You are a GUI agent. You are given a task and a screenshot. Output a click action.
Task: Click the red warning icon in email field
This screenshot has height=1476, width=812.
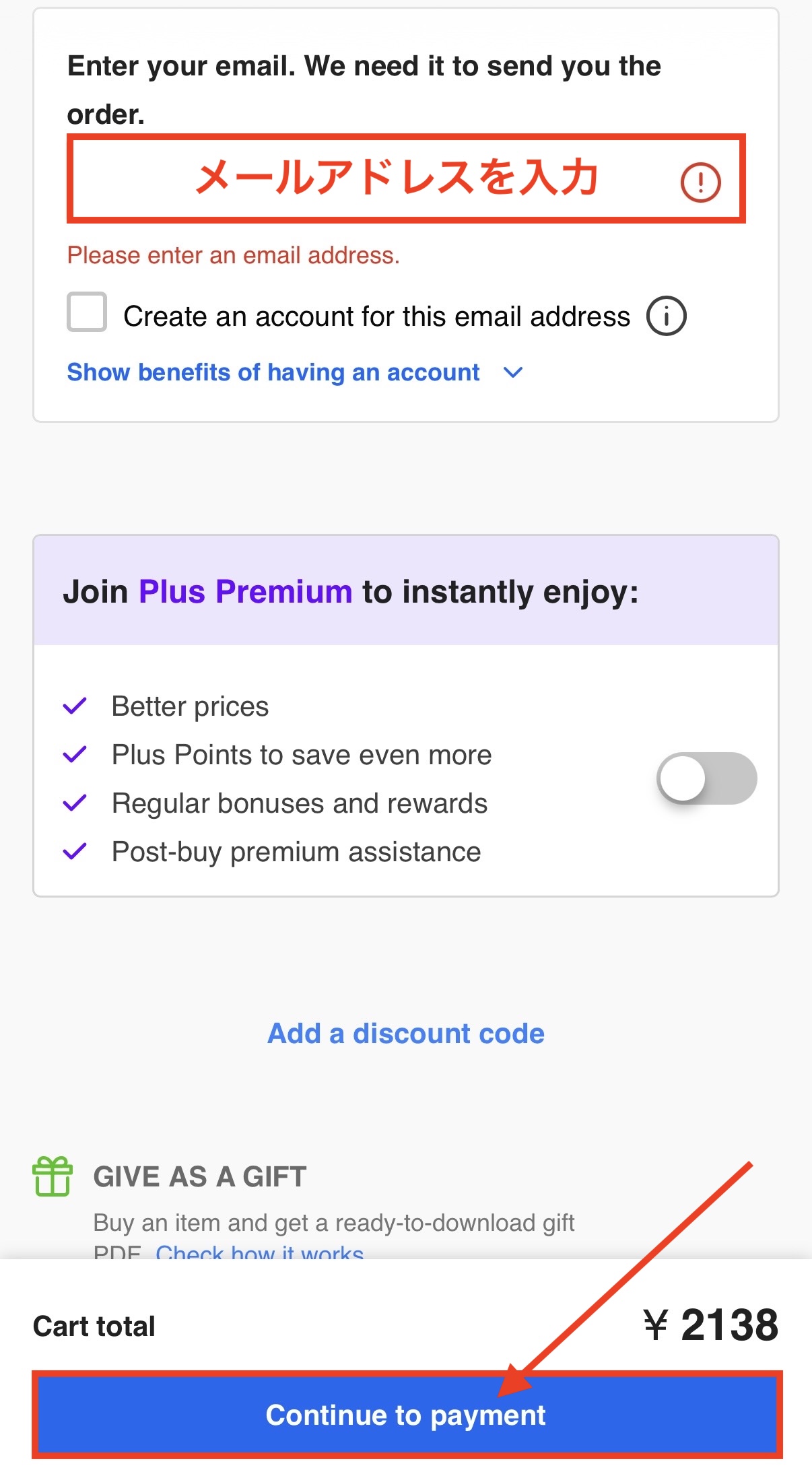coord(700,182)
